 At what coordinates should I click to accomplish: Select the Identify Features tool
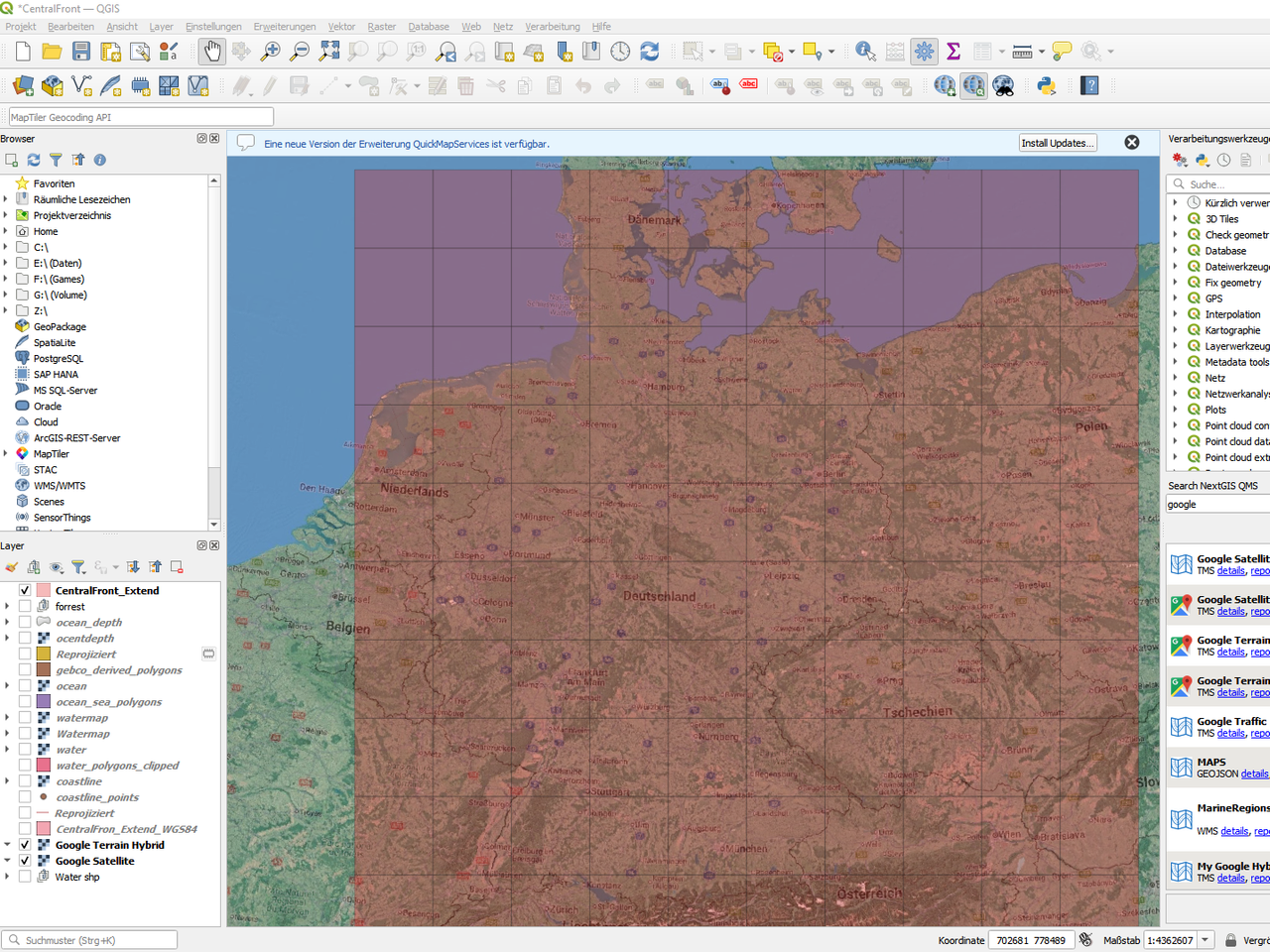(x=865, y=51)
